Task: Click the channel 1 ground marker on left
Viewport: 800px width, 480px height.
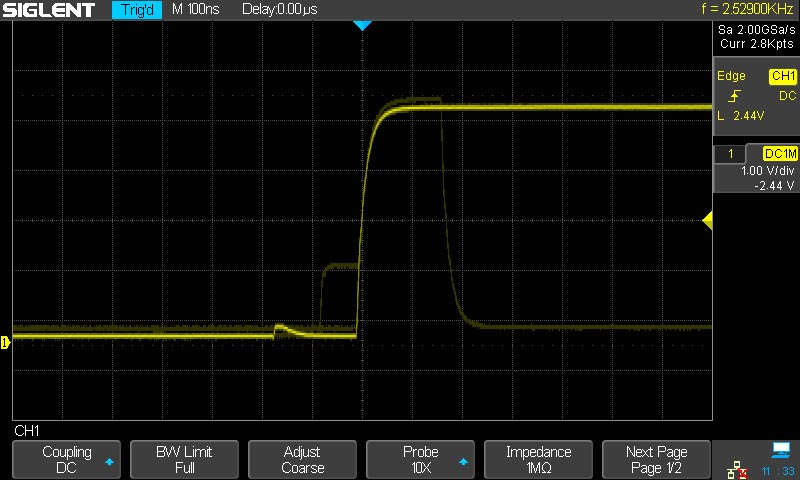Action: click(5, 343)
